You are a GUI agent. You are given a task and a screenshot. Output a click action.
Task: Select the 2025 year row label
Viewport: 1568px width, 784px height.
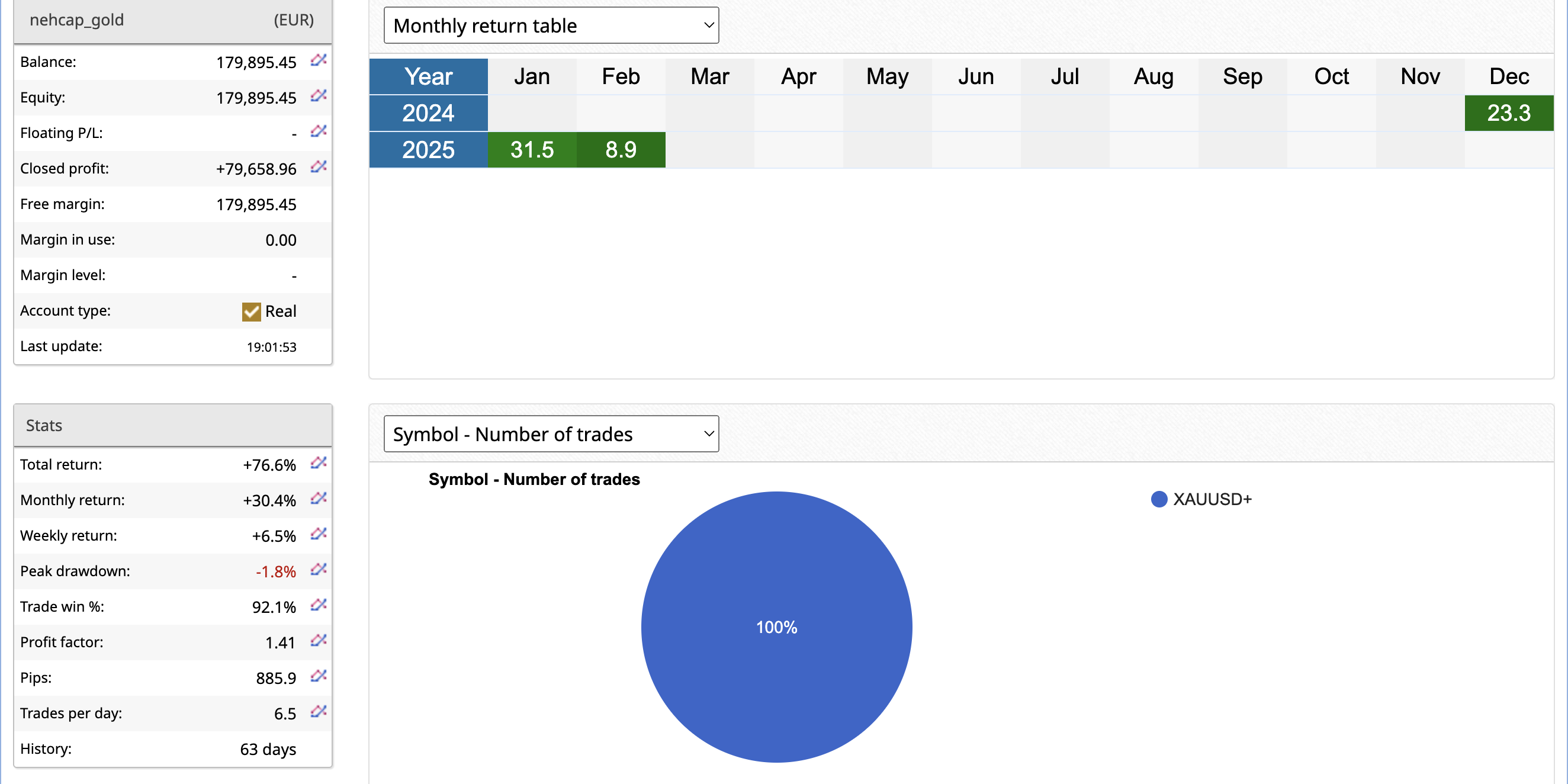tap(428, 150)
